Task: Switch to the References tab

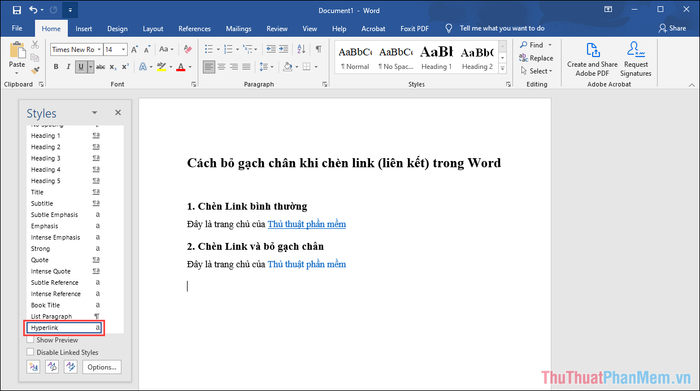Action: click(x=194, y=28)
